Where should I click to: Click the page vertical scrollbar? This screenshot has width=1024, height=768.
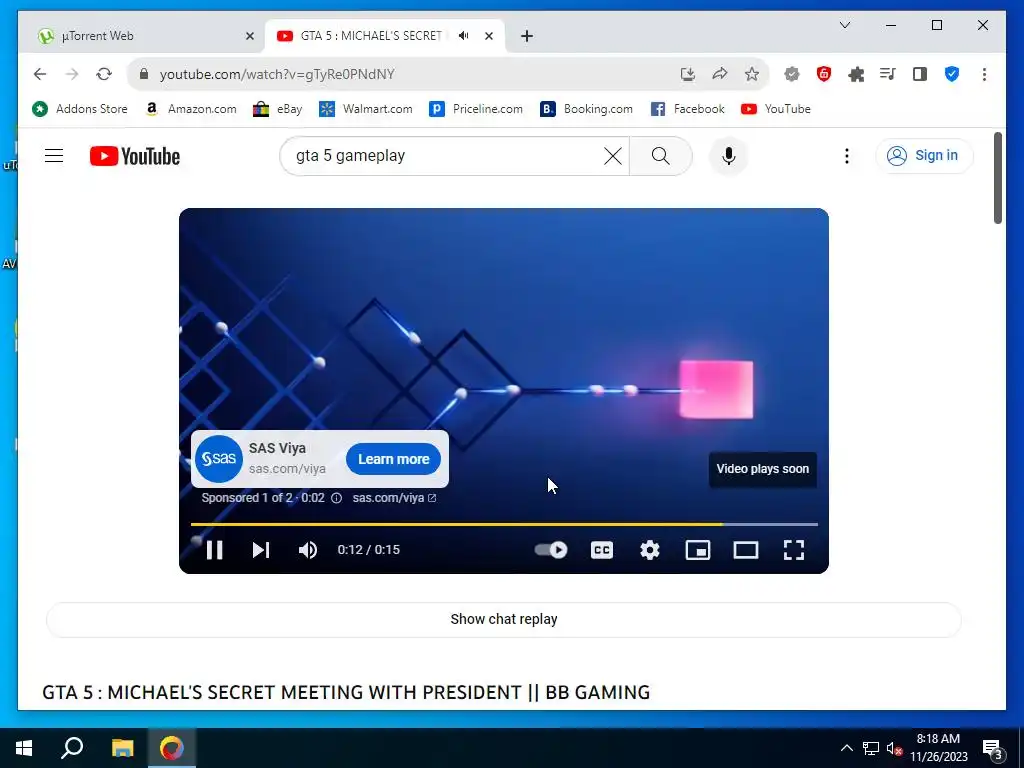[997, 178]
